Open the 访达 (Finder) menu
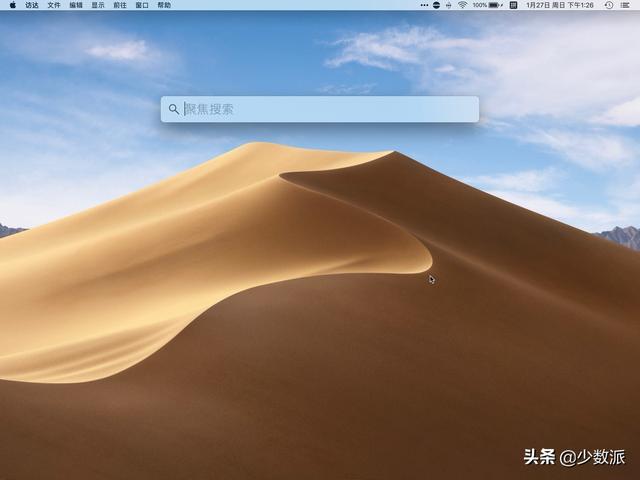Viewport: 640px width, 480px height. tap(32, 5)
